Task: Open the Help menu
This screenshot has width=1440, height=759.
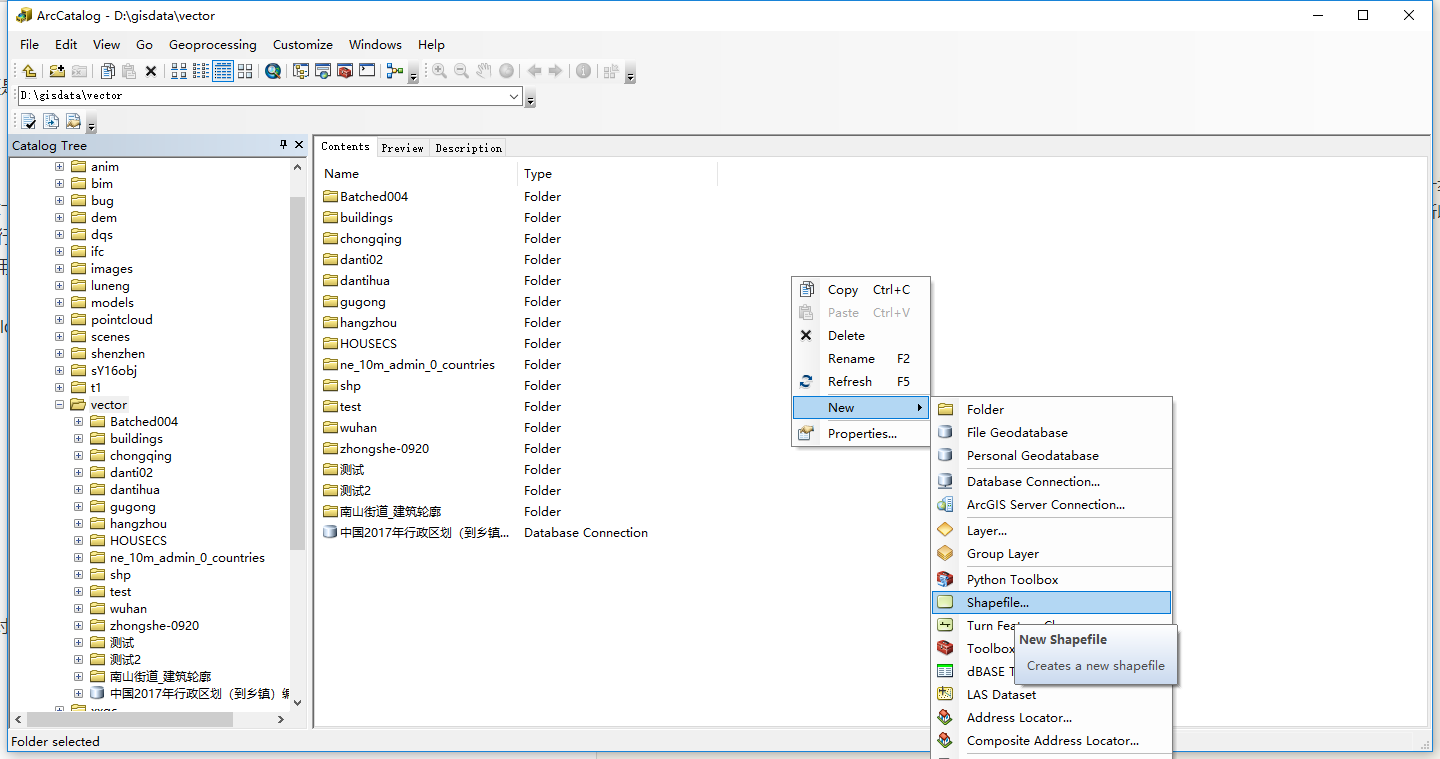Action: (431, 44)
